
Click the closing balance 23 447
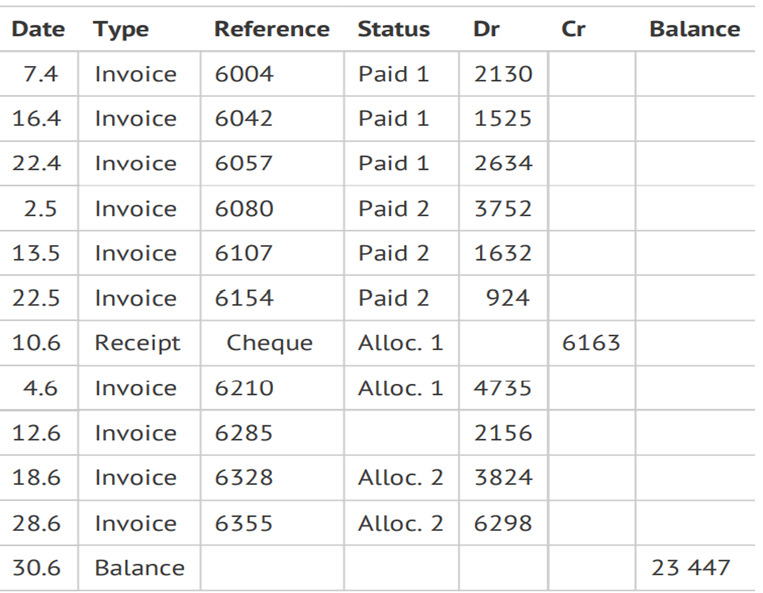click(690, 568)
